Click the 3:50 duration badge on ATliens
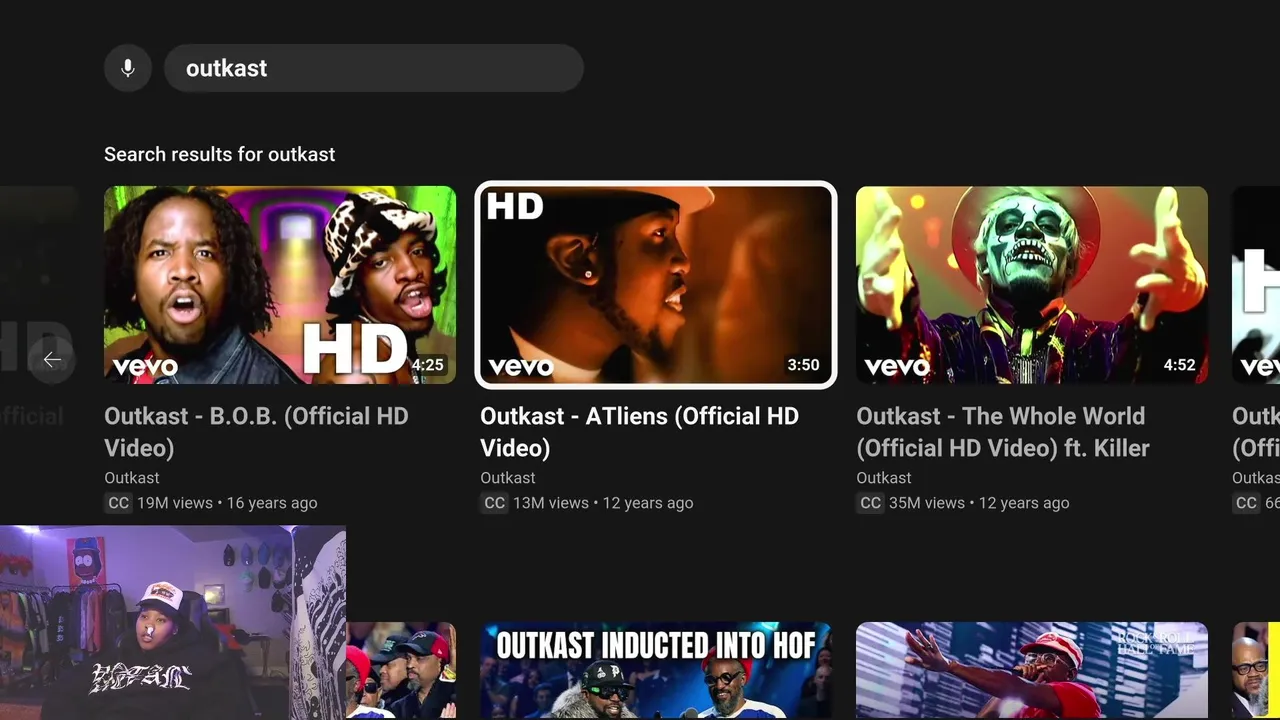The height and width of the screenshot is (720, 1280). point(803,365)
